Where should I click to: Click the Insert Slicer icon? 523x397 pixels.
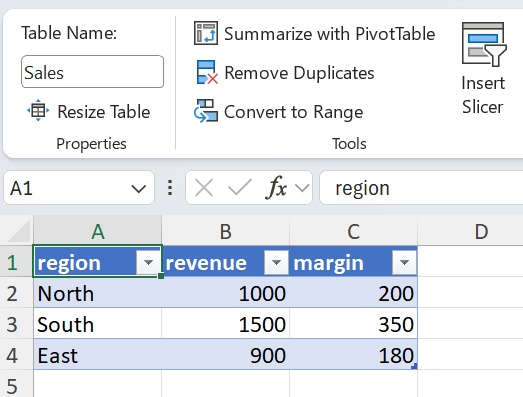[484, 44]
